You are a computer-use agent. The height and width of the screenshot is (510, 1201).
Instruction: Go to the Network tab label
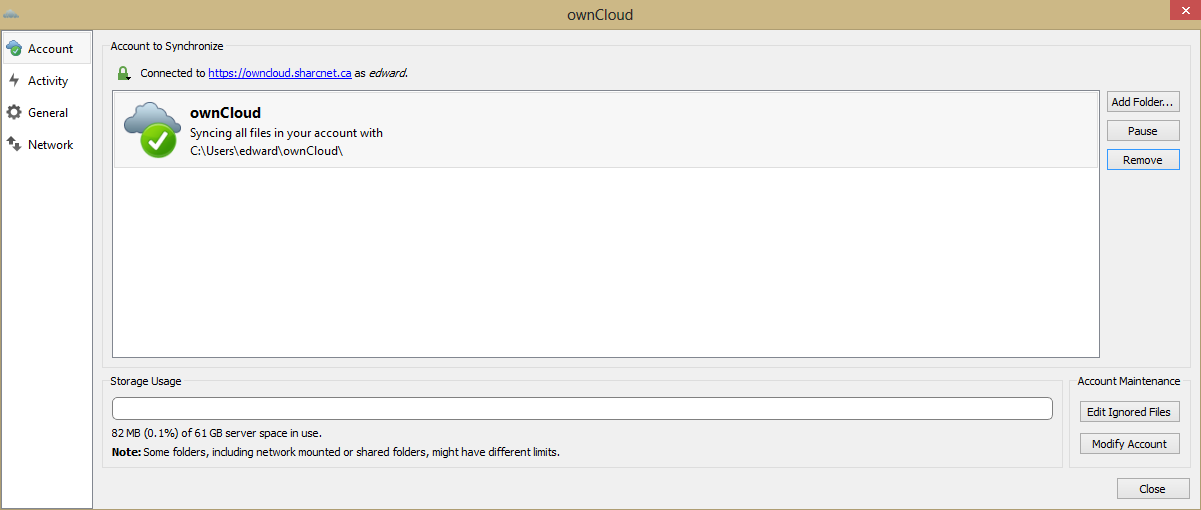50,145
